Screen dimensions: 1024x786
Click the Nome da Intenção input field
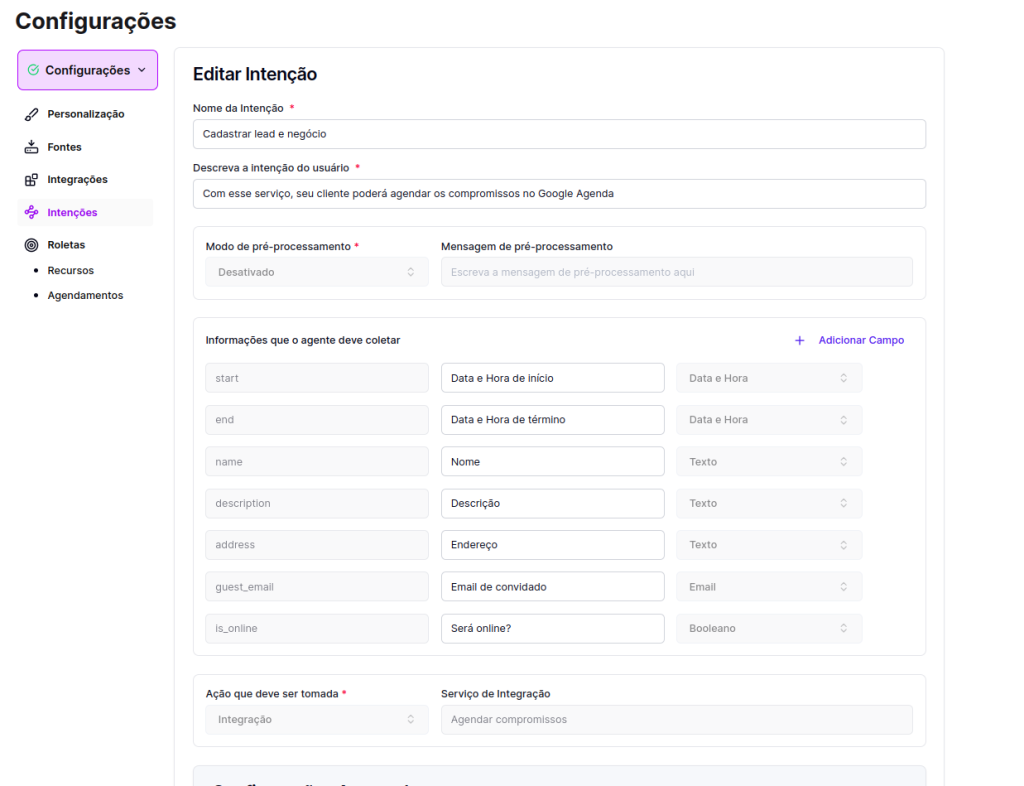558,134
